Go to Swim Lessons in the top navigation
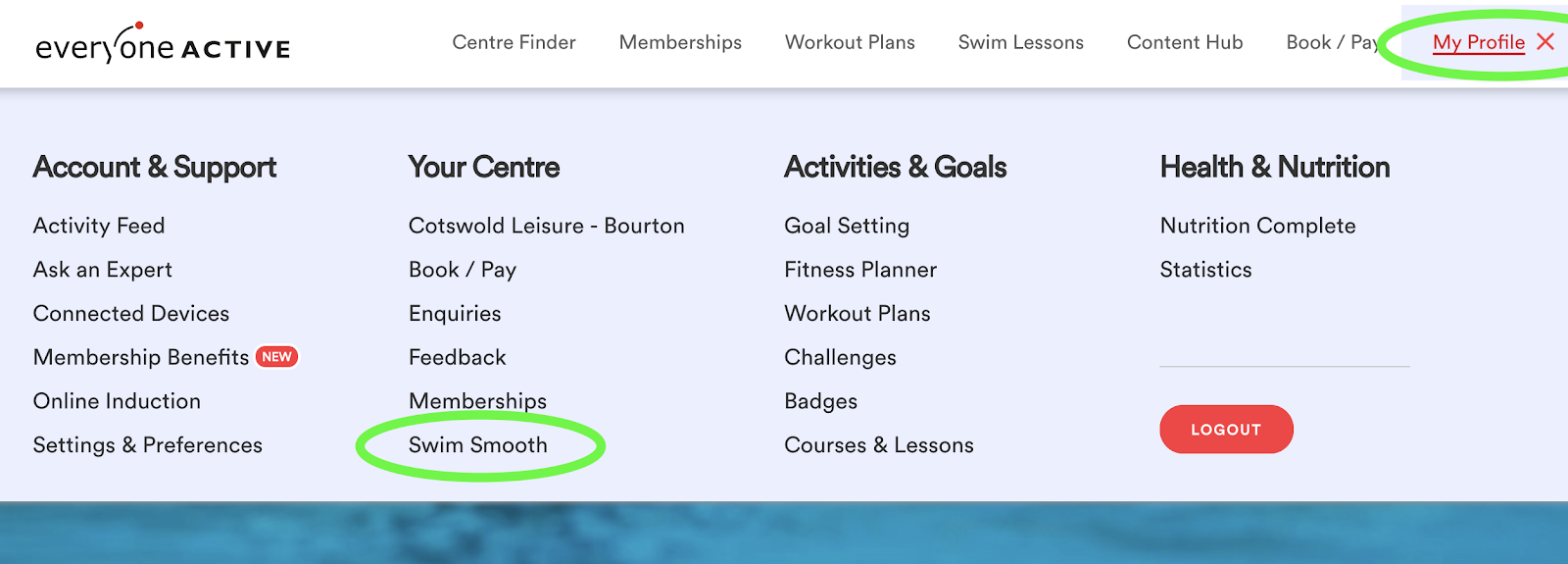This screenshot has width=1568, height=564. tap(1020, 42)
